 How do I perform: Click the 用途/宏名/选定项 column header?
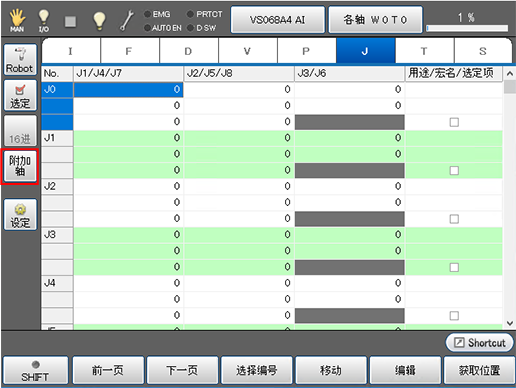[x=454, y=73]
